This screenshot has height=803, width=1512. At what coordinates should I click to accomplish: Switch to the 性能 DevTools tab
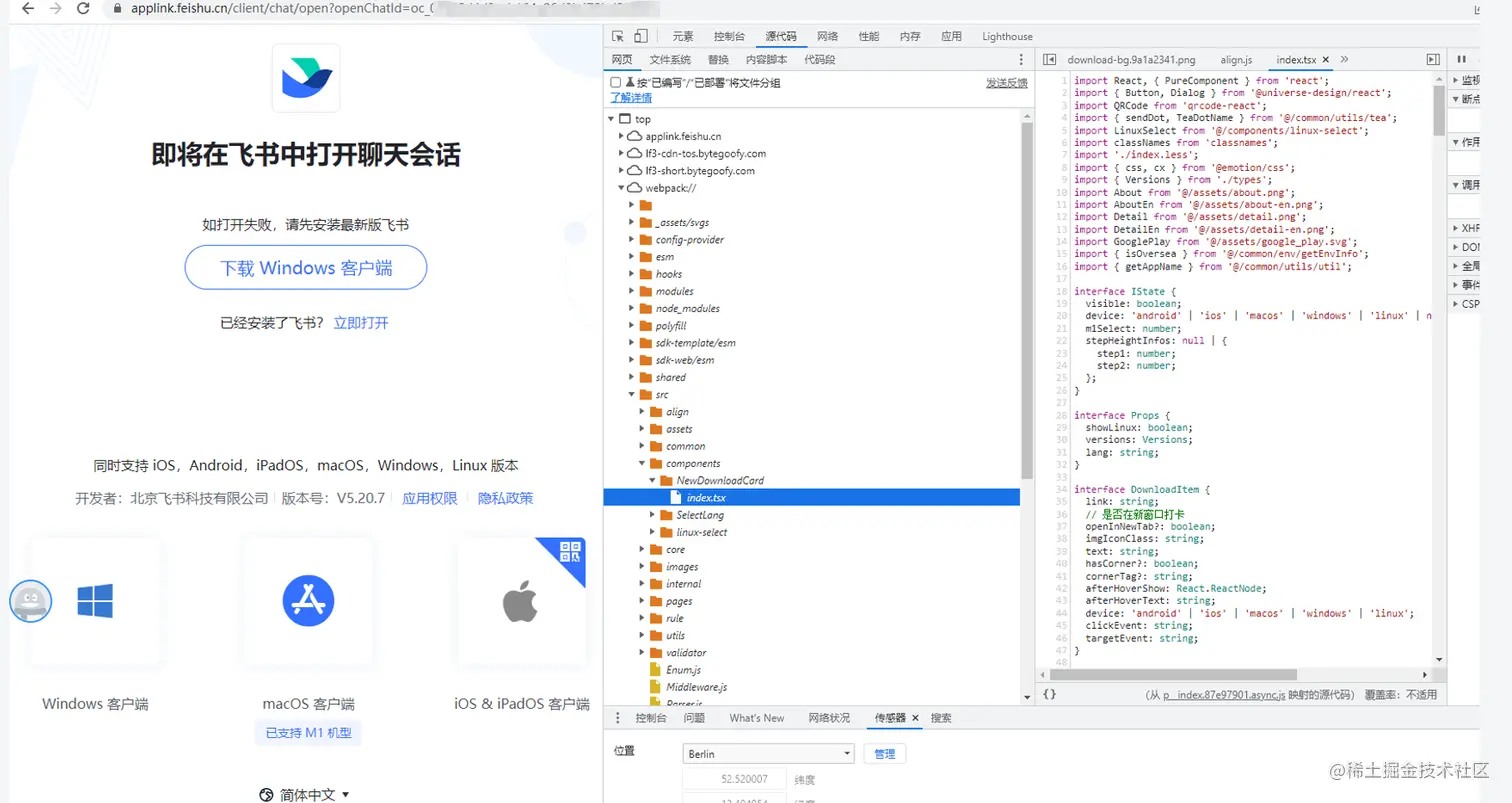click(869, 37)
